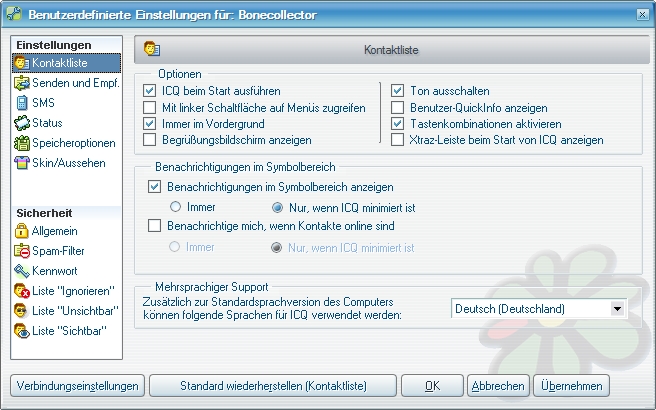Enable Benutzer-QuickInfo anzeigen

[397, 108]
